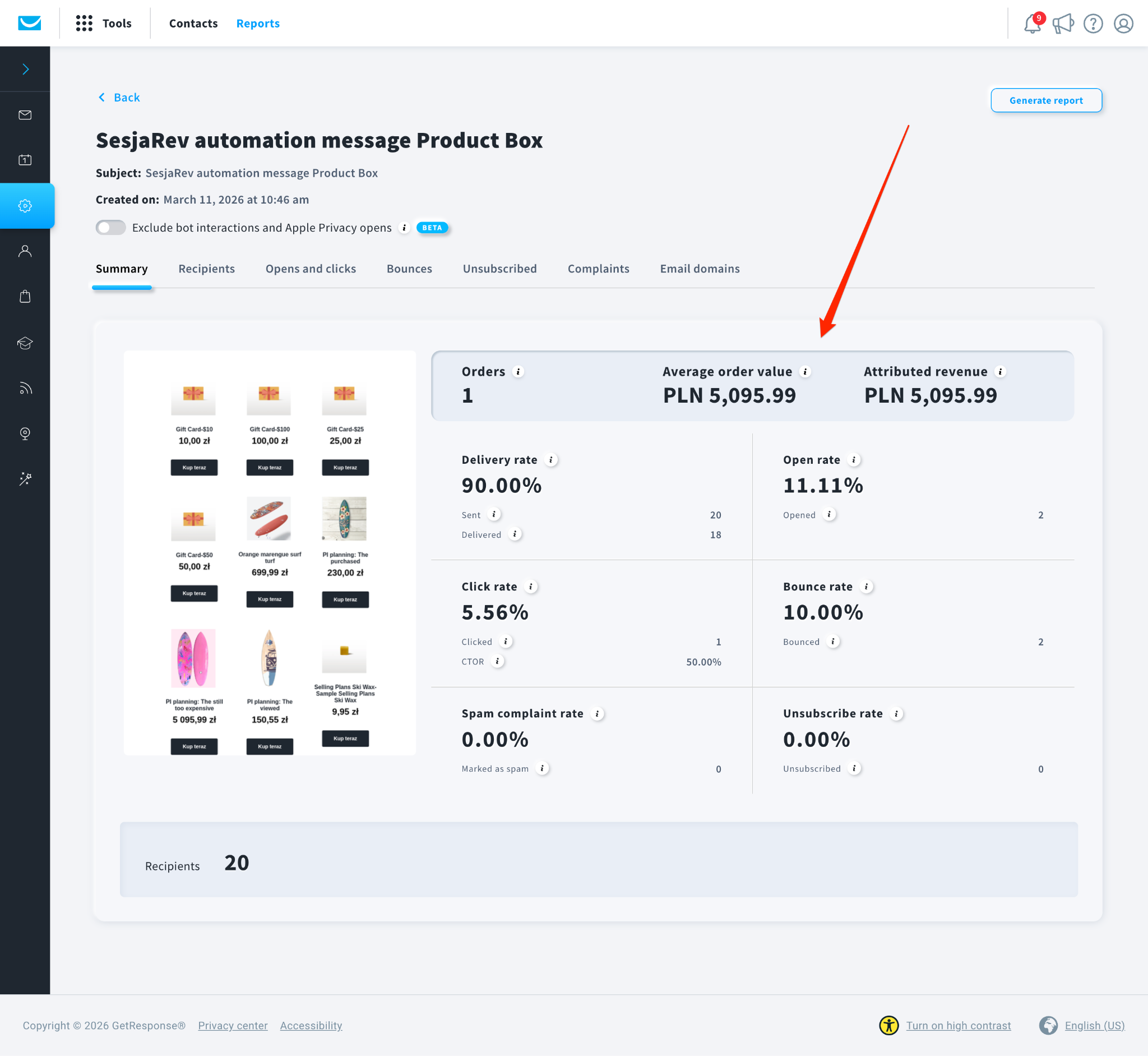Select the Summary tab
This screenshot has height=1056, width=1148.
point(122,269)
